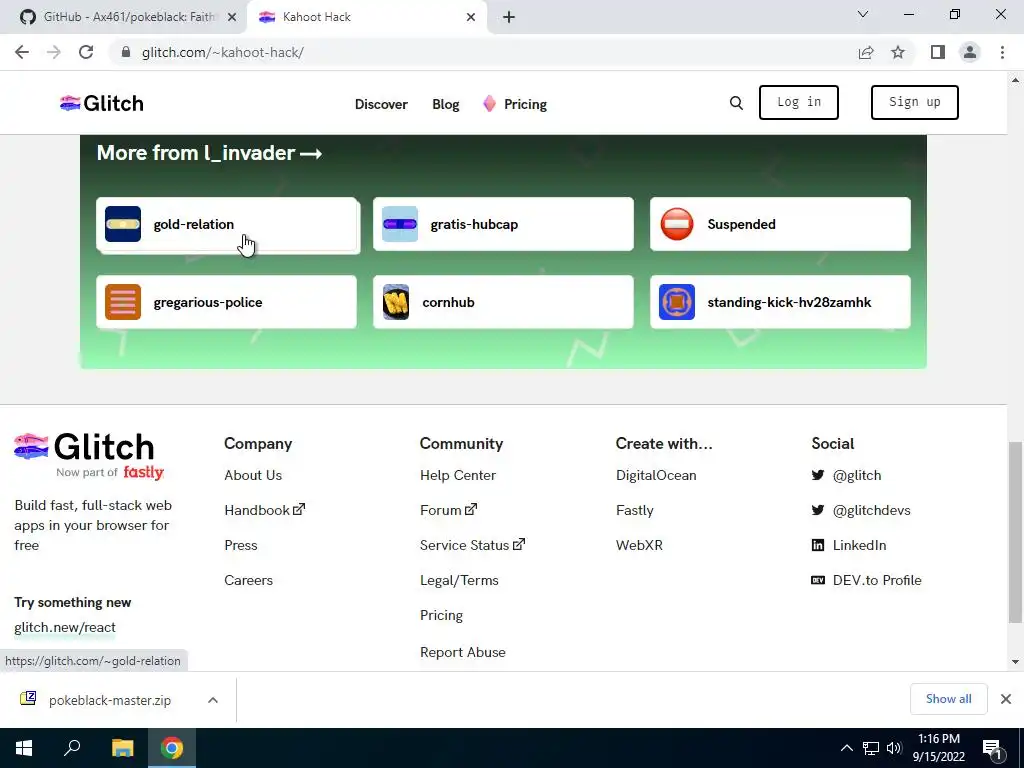Click the LinkedIn icon in Social column

click(x=818, y=545)
